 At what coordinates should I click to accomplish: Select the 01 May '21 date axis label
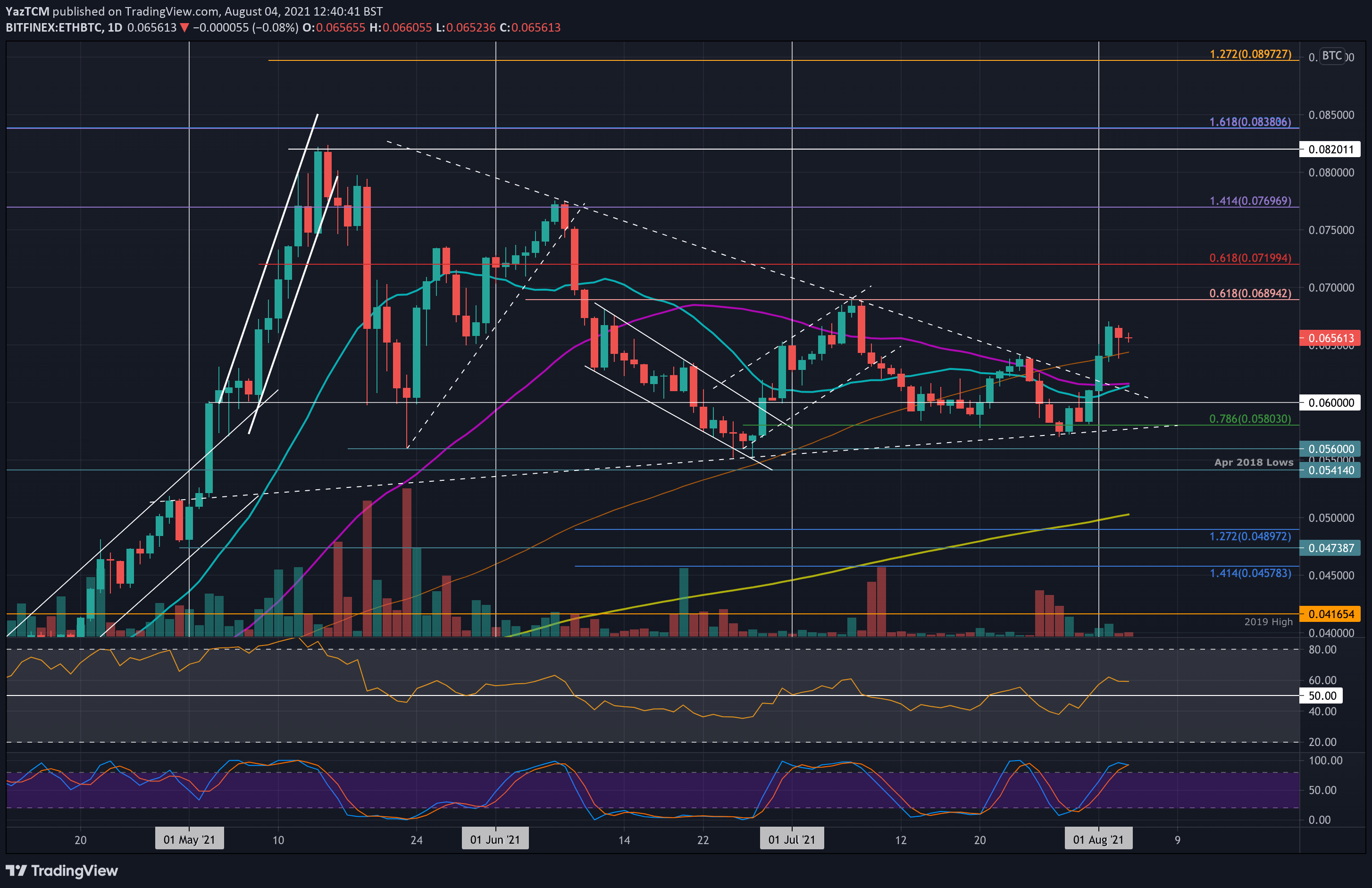189,839
